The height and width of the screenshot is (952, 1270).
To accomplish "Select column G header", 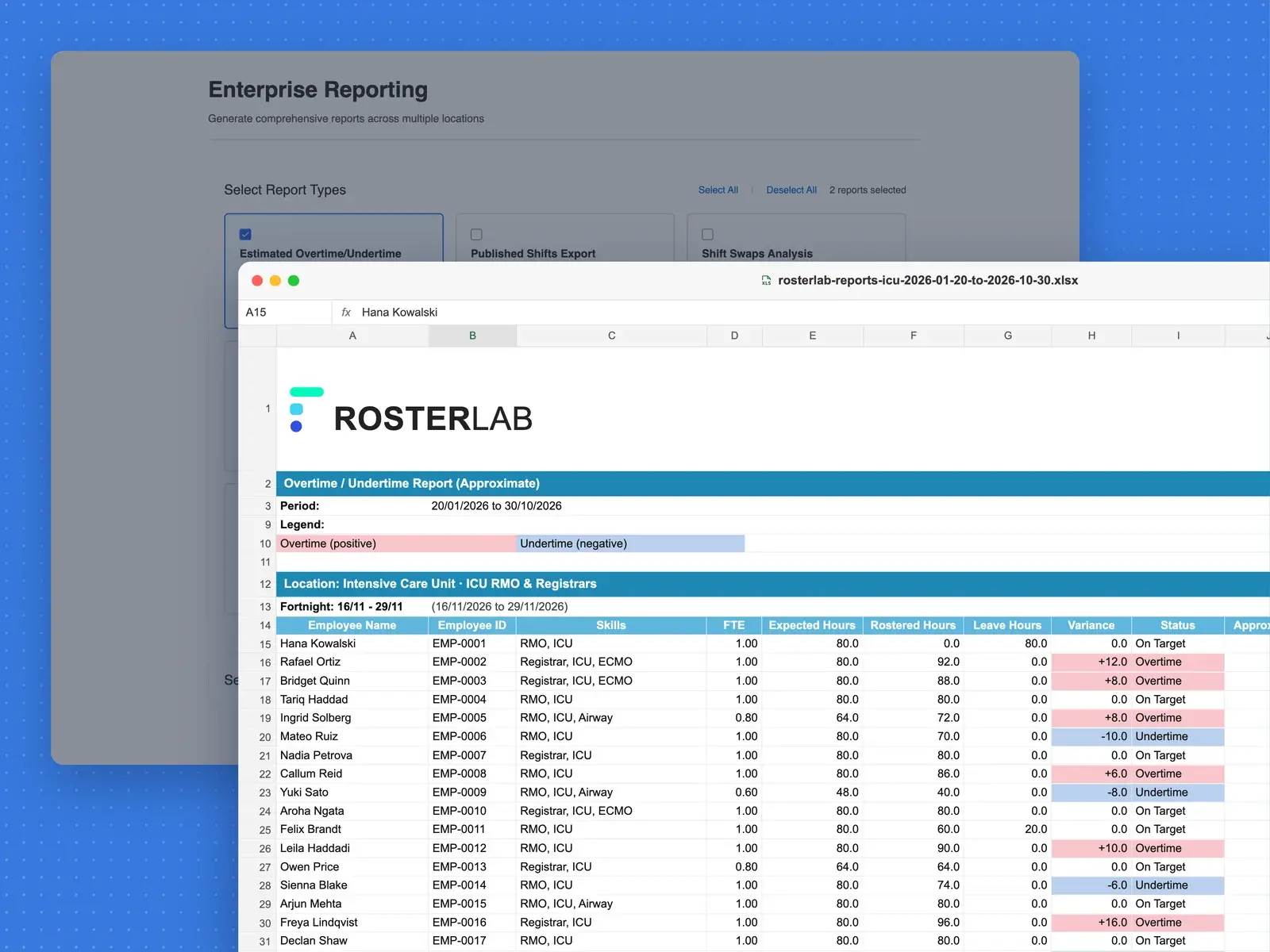I will click(1008, 336).
